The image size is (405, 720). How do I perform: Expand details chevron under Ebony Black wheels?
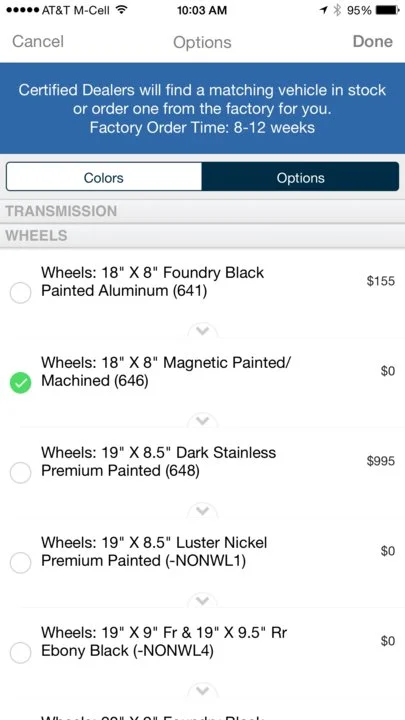point(202,690)
